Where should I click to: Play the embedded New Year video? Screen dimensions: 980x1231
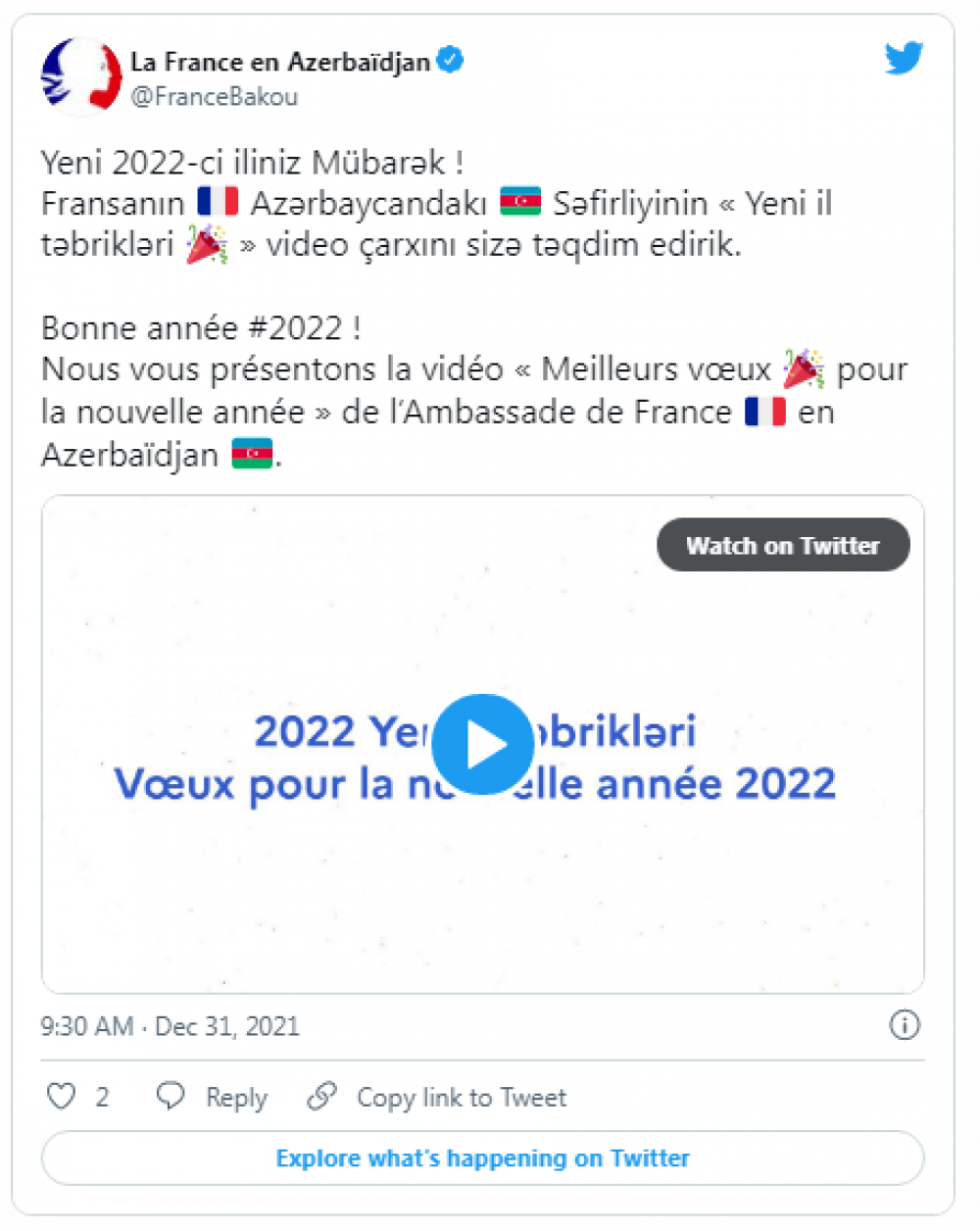click(482, 745)
